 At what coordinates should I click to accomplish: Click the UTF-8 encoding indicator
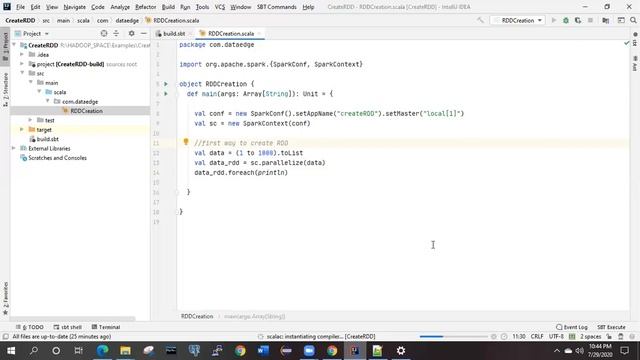[556, 337]
